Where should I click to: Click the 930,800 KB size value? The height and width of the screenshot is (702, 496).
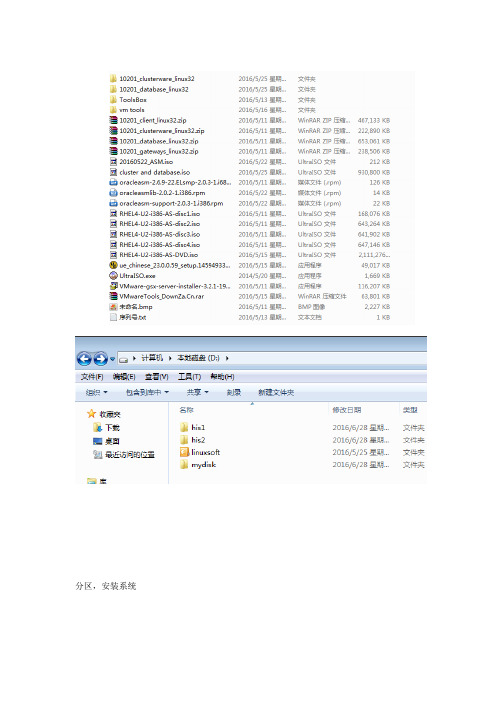pyautogui.click(x=374, y=172)
